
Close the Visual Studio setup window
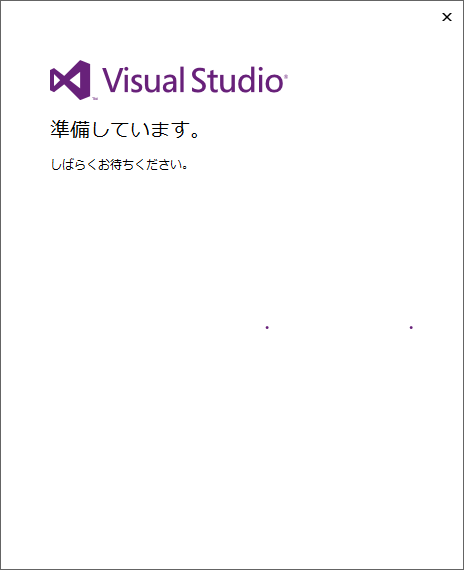(x=447, y=17)
